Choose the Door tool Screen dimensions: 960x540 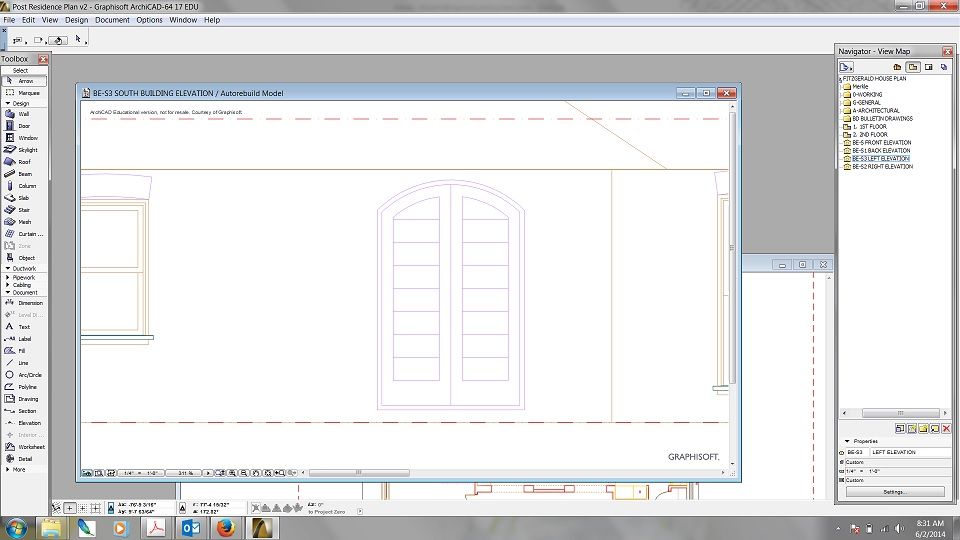[x=24, y=126]
